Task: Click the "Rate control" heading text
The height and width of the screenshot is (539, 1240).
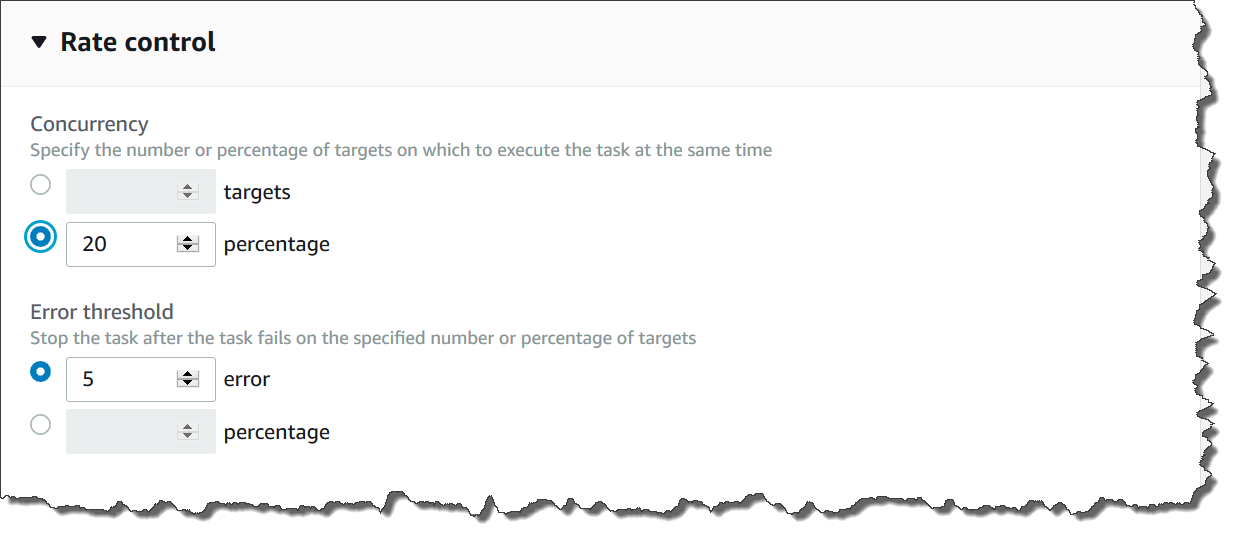Action: click(138, 42)
